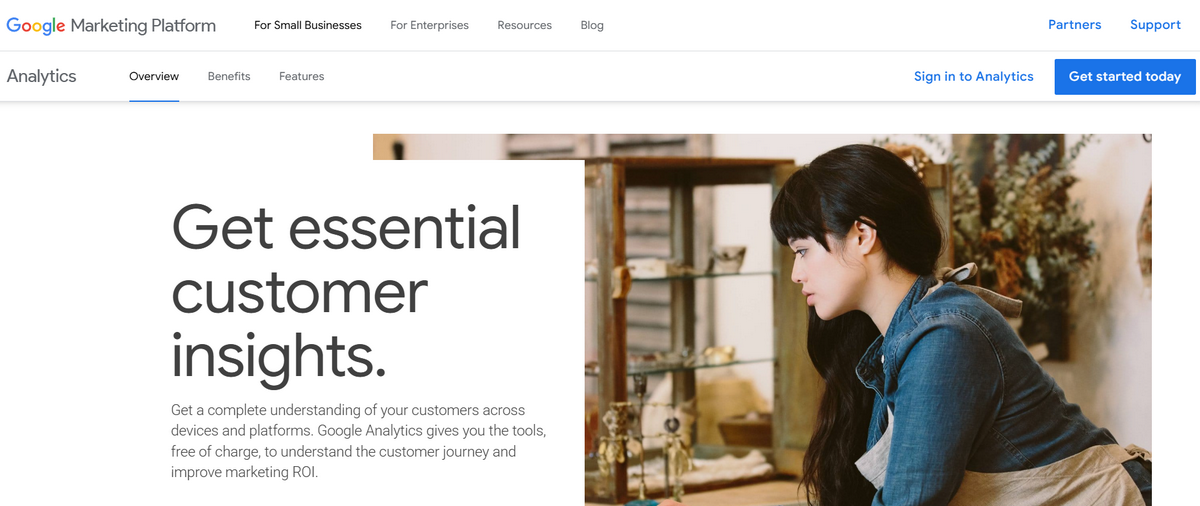Image resolution: width=1200 pixels, height=506 pixels.
Task: Open the For Enterprises menu
Action: click(x=429, y=25)
